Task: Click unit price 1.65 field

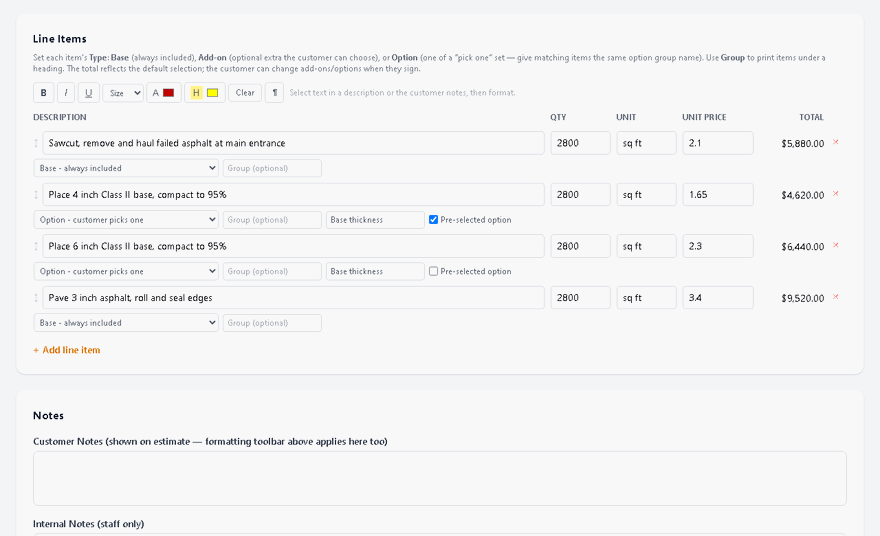Action: tap(718, 195)
